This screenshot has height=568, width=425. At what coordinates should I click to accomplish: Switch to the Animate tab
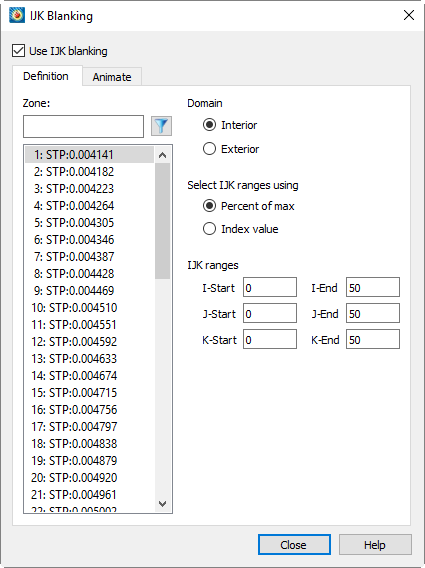point(112,77)
